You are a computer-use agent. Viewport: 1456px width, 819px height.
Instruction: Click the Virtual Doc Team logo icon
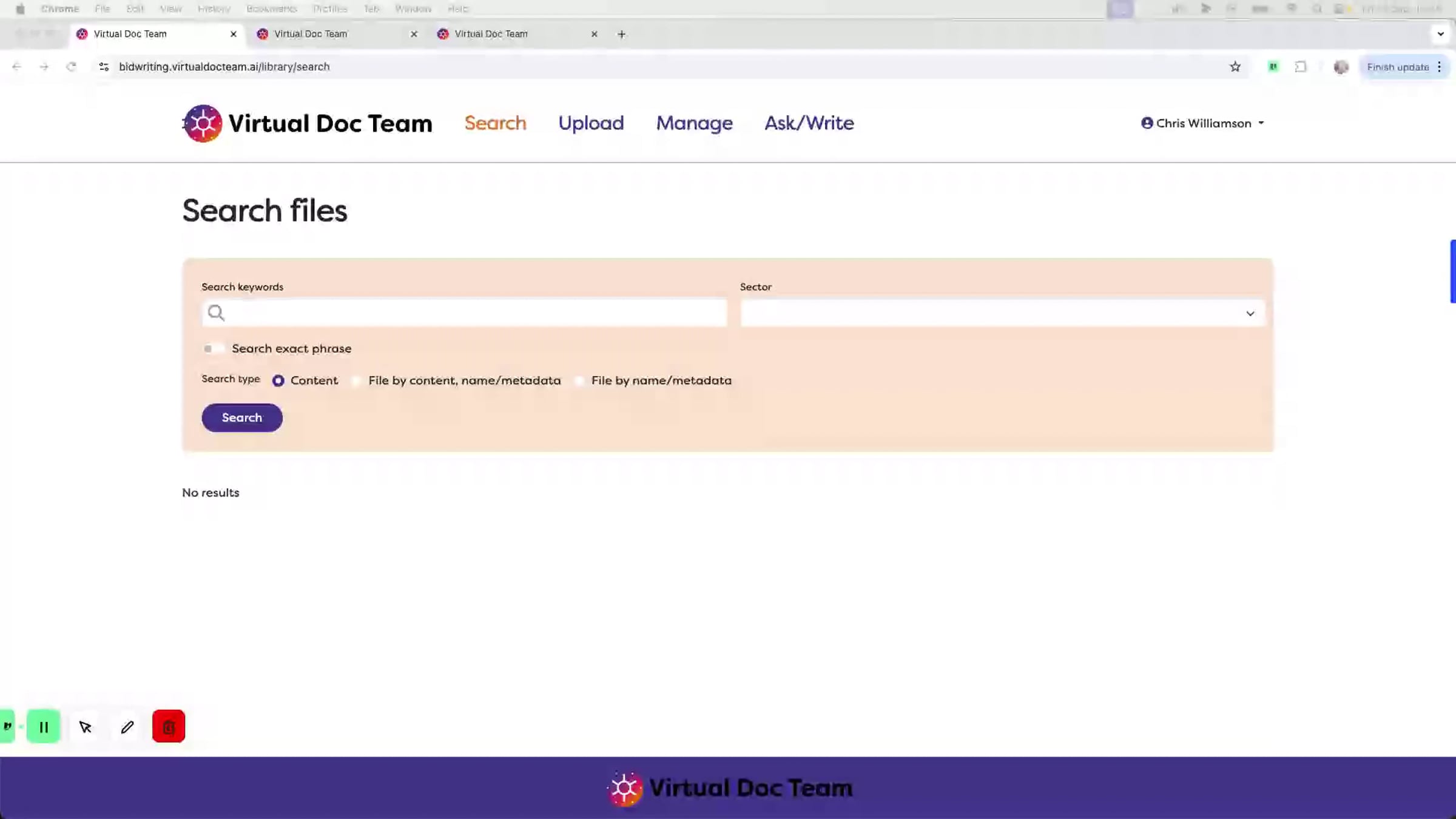point(203,123)
